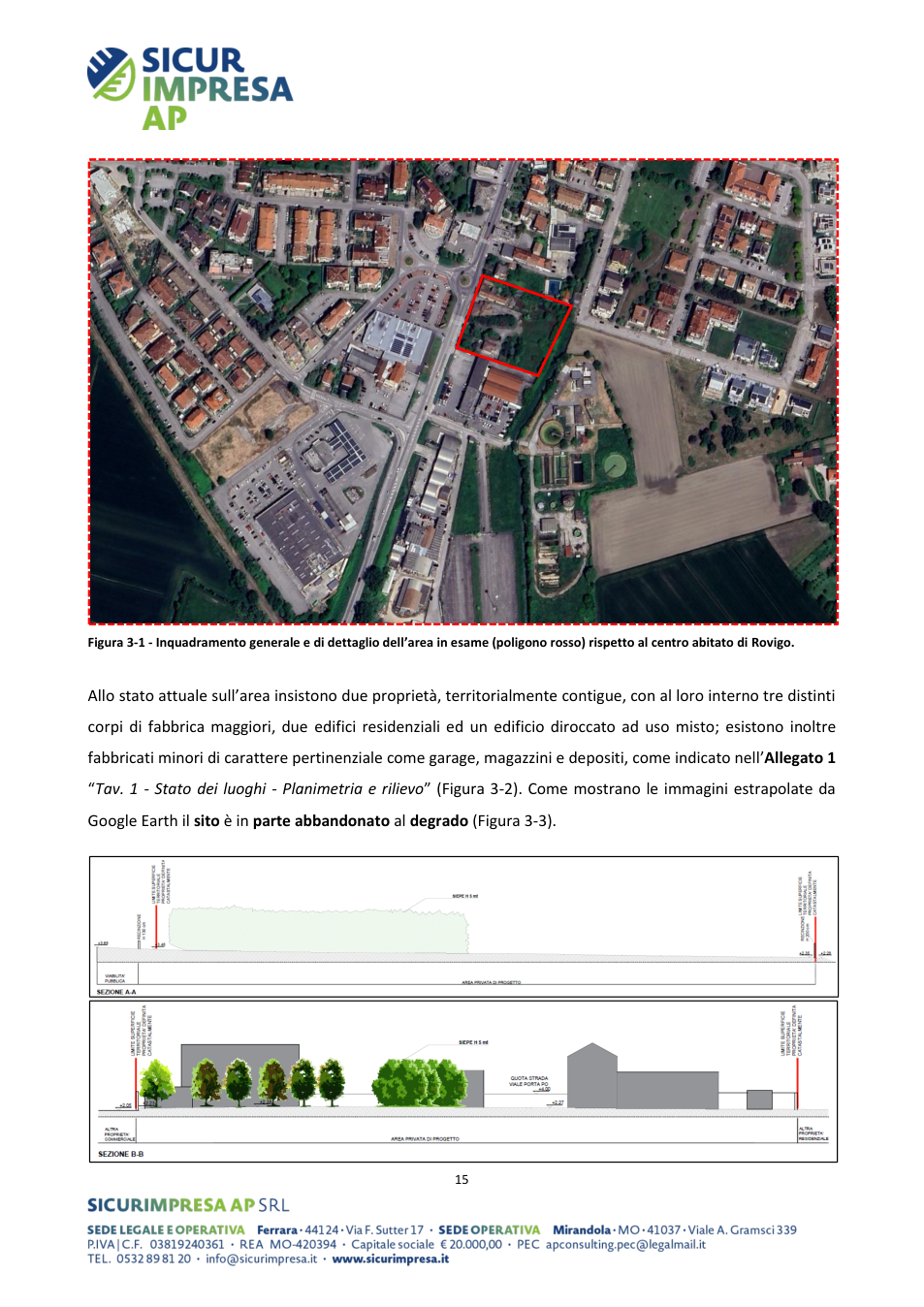
Task: Click the gray gabled building in Sezione B-B
Action: (x=591, y=1075)
